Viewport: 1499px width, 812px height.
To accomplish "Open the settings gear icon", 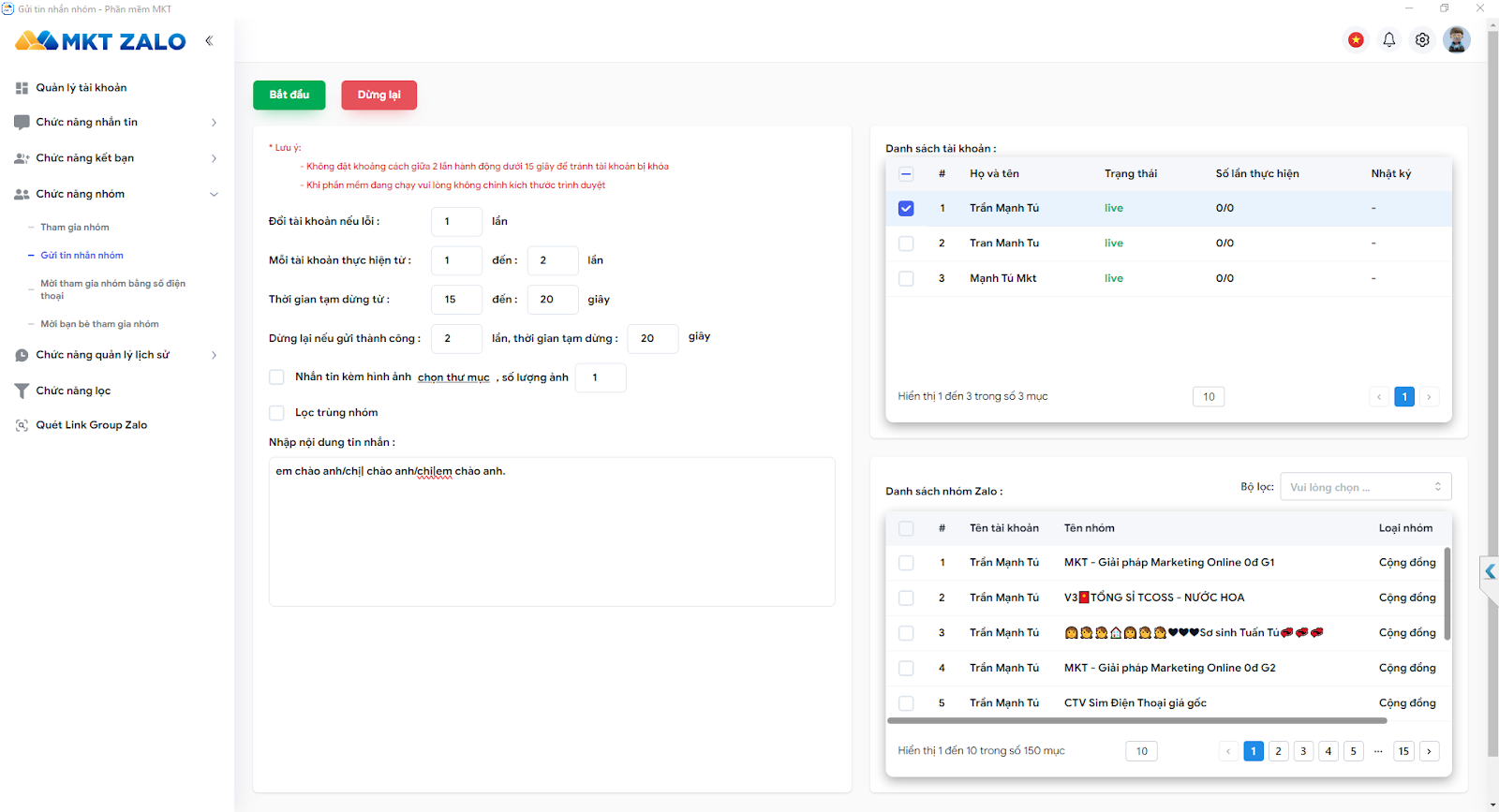I will tap(1422, 39).
